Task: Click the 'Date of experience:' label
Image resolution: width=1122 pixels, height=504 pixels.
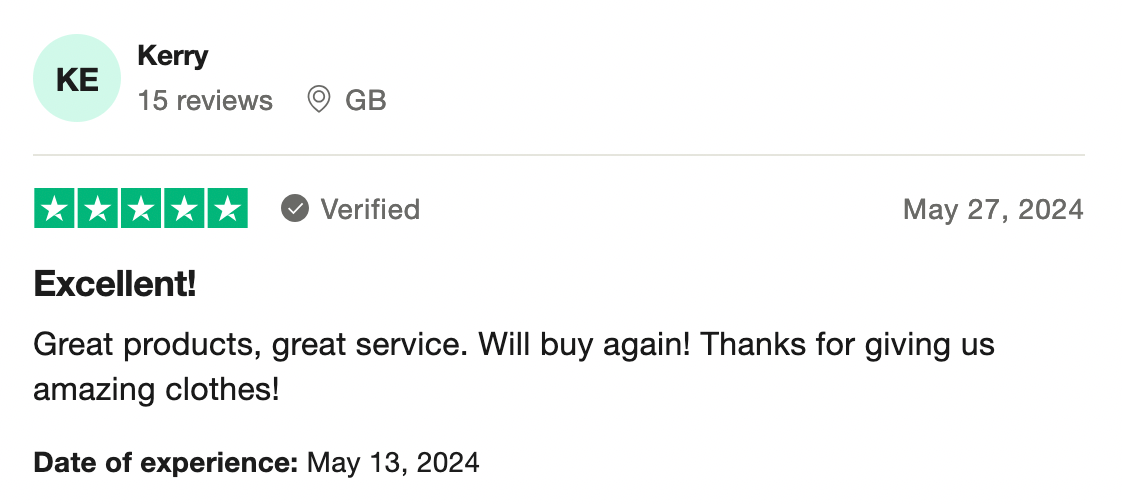Action: (166, 463)
